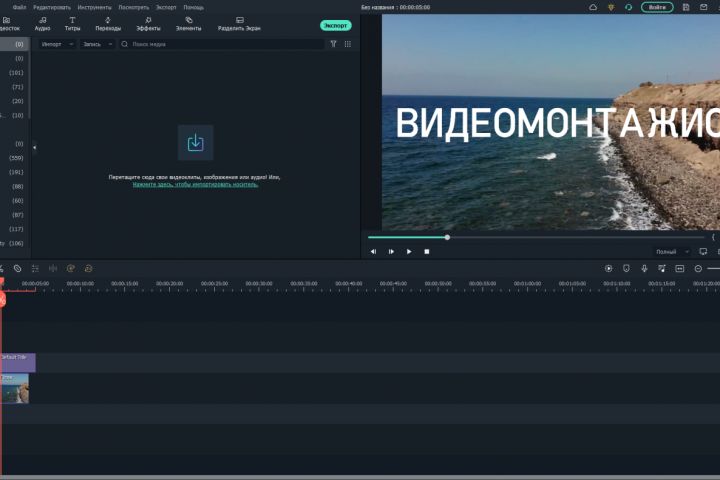The width and height of the screenshot is (720, 480).
Task: Zoom out timeline with minus icon
Action: [x=698, y=269]
